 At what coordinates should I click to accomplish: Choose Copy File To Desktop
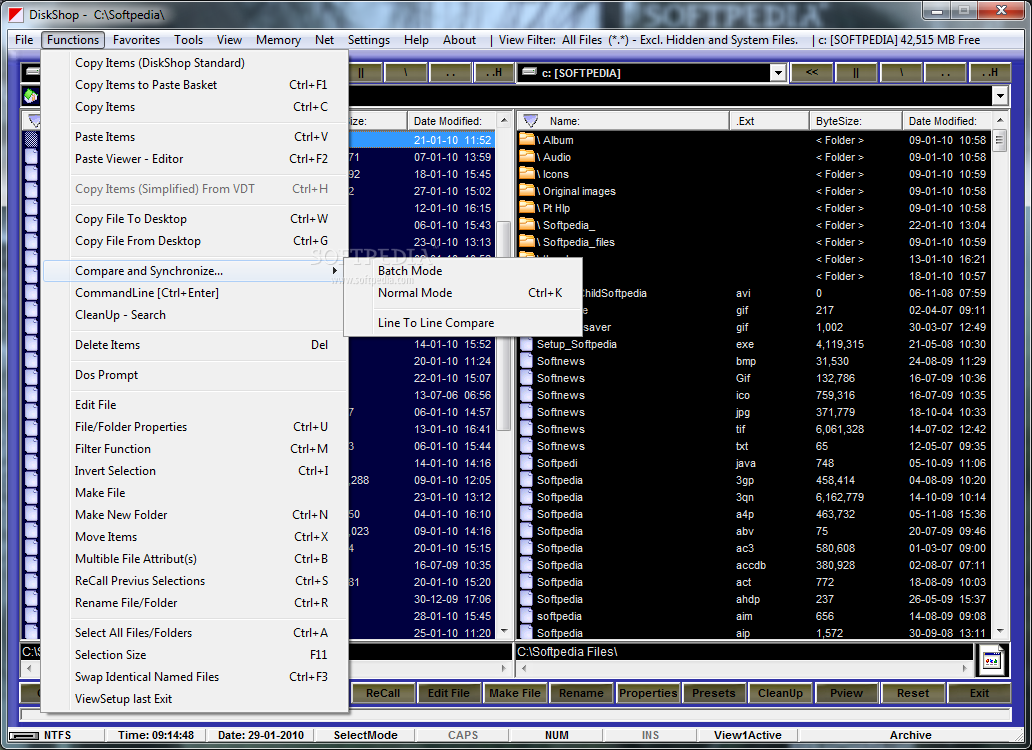pyautogui.click(x=195, y=218)
